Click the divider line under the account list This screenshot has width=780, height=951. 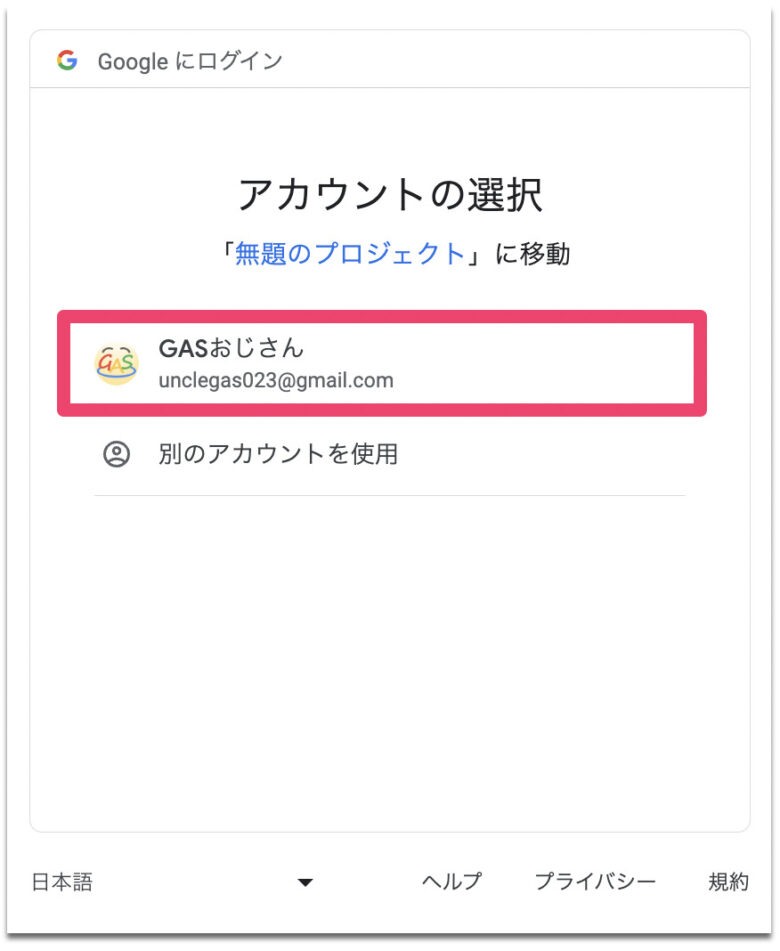pyautogui.click(x=389, y=496)
